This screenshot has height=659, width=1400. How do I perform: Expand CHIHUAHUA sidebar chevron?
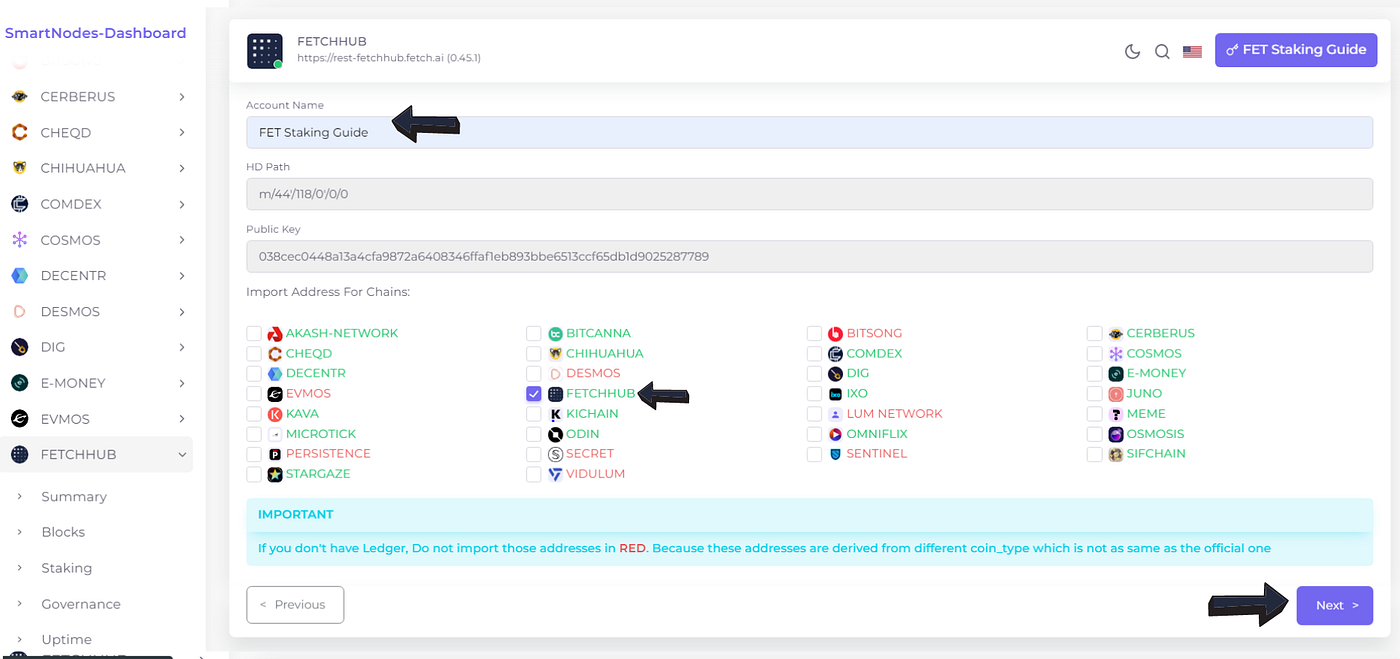(x=182, y=168)
